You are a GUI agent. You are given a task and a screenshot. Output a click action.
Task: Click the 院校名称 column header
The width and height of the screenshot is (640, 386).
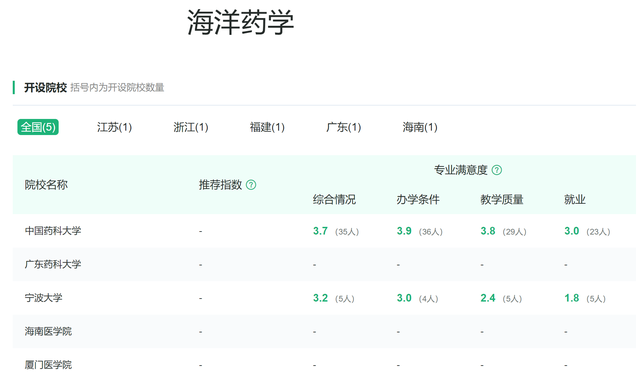click(46, 185)
